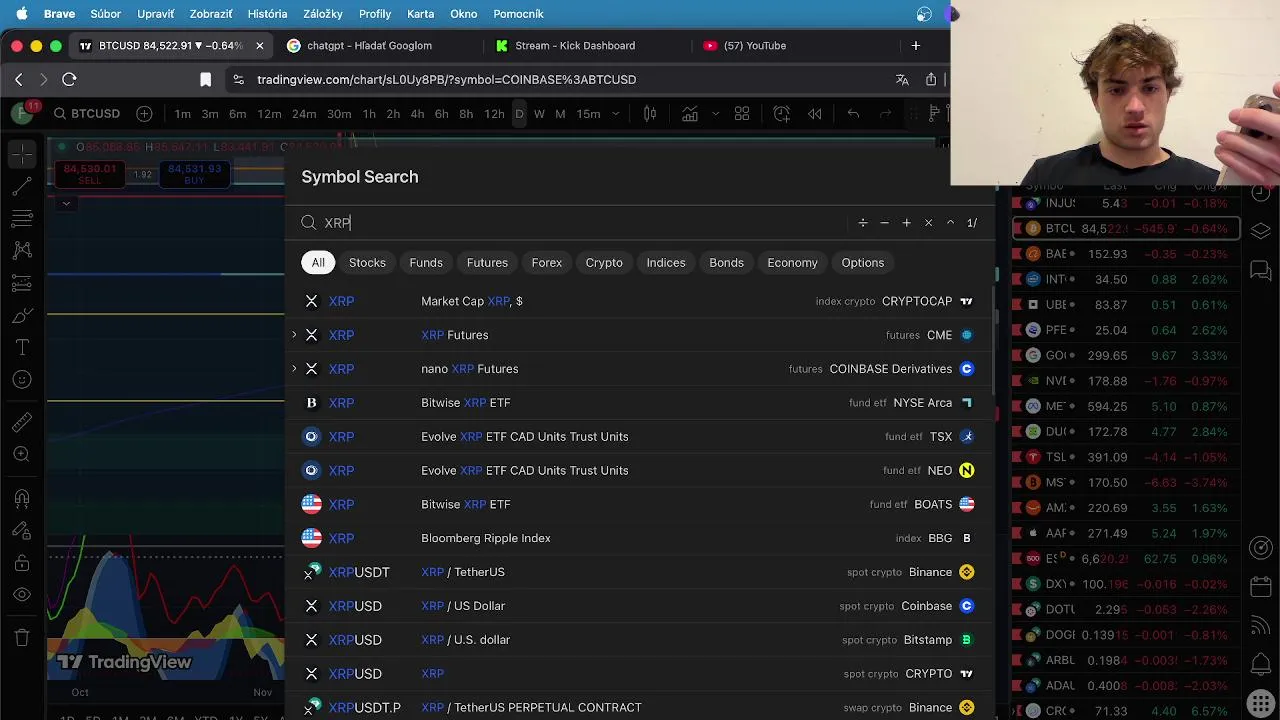Choose XRPUSD Coinbase spot result
Screen dimensions: 1280x720
640,606
